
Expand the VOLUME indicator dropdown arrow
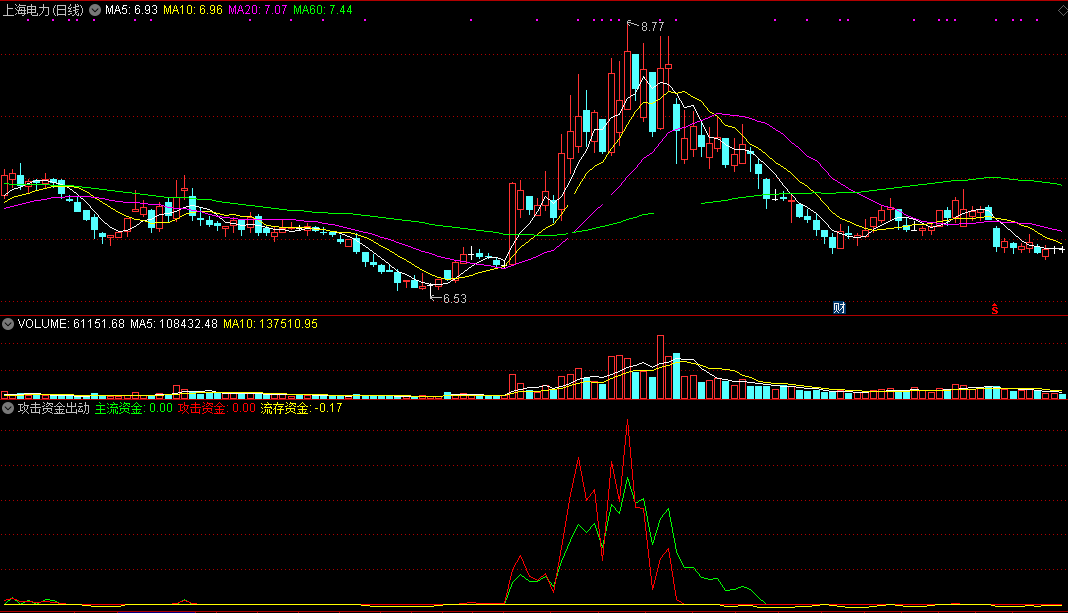[8, 324]
